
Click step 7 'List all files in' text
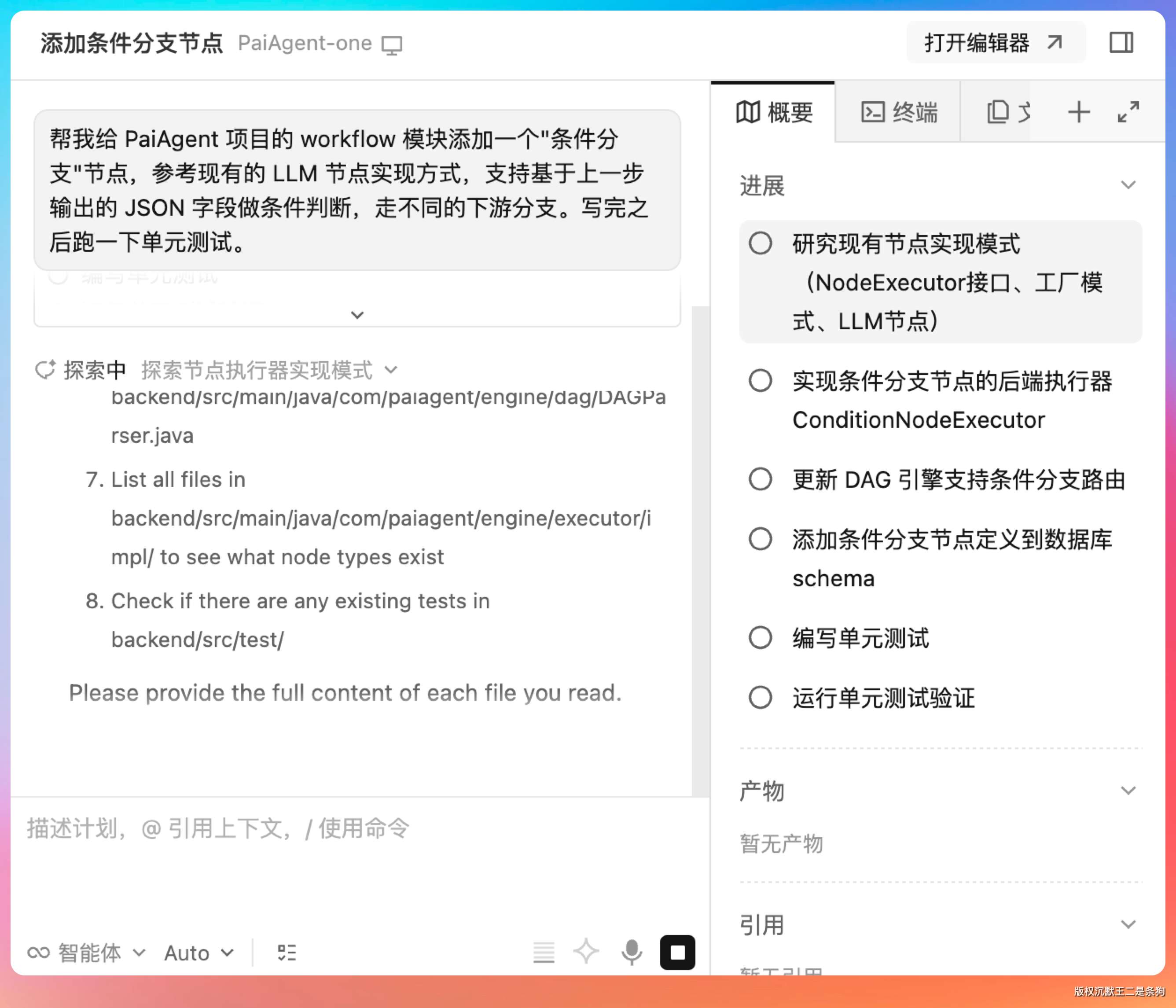[178, 480]
